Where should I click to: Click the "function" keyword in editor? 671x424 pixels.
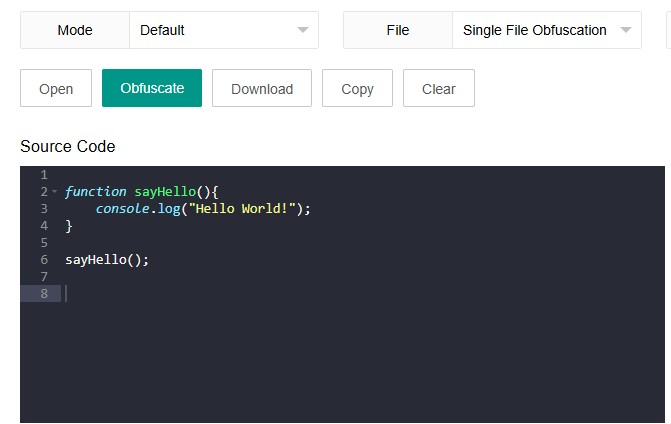(x=95, y=192)
